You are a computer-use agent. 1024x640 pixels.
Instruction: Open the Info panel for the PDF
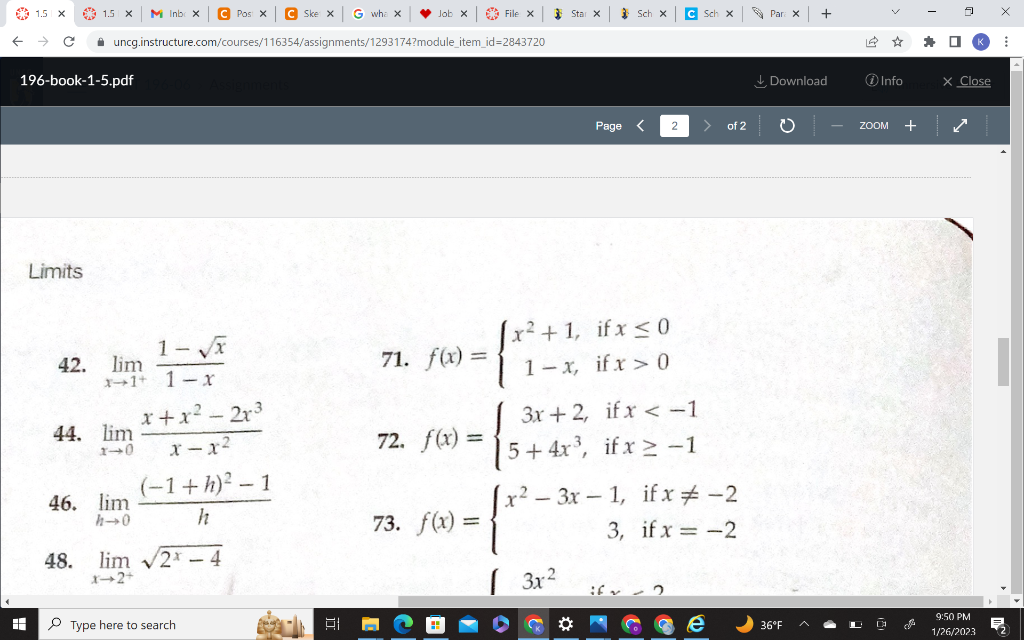[884, 81]
